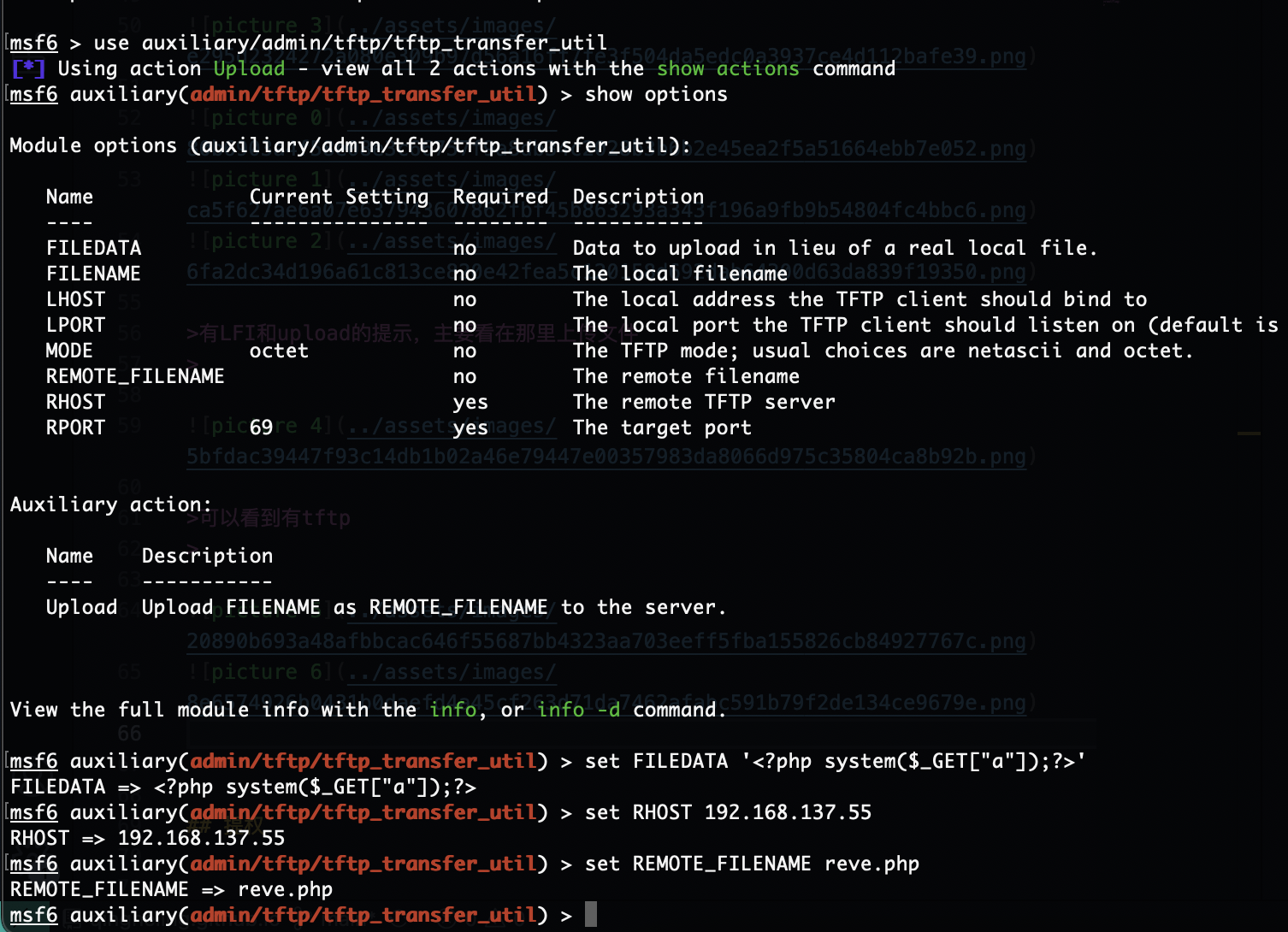Click the FILEDATA option name

tap(93, 248)
